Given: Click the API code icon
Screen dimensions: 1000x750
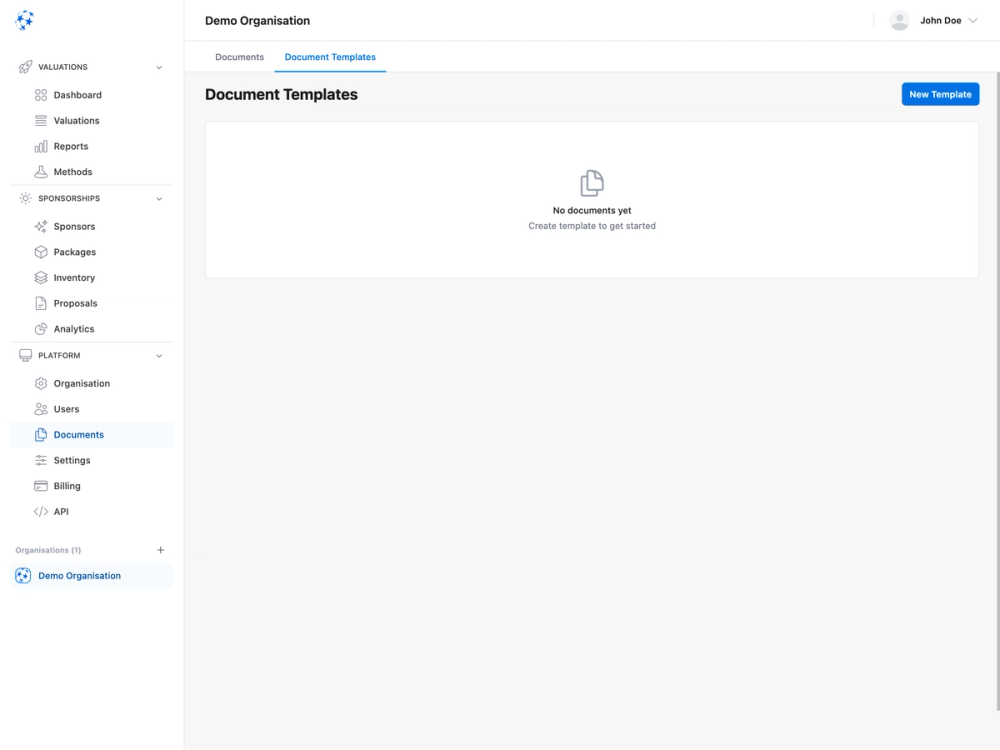Looking at the screenshot, I should [x=39, y=511].
